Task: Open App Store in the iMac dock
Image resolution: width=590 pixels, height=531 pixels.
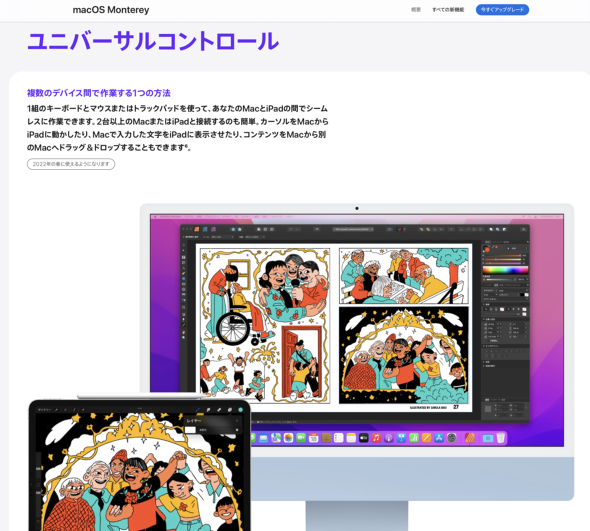Action: coord(439,438)
